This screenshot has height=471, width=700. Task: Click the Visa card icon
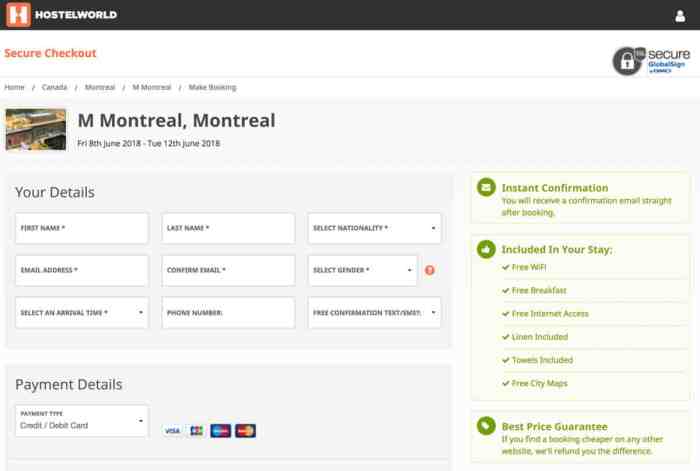172,431
